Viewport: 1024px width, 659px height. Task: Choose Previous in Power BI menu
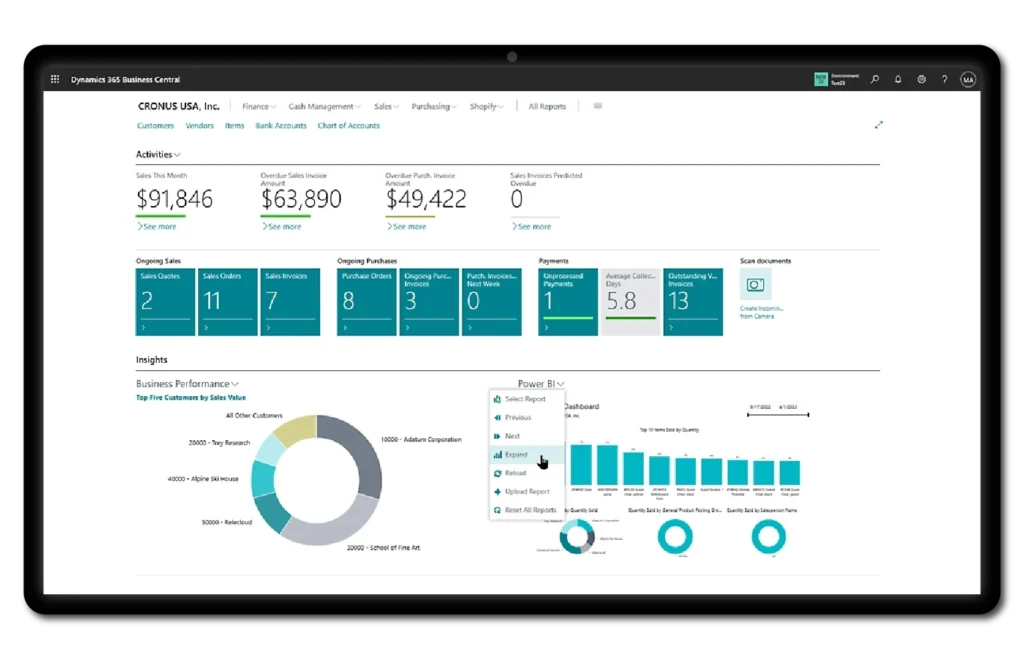[x=526, y=417]
